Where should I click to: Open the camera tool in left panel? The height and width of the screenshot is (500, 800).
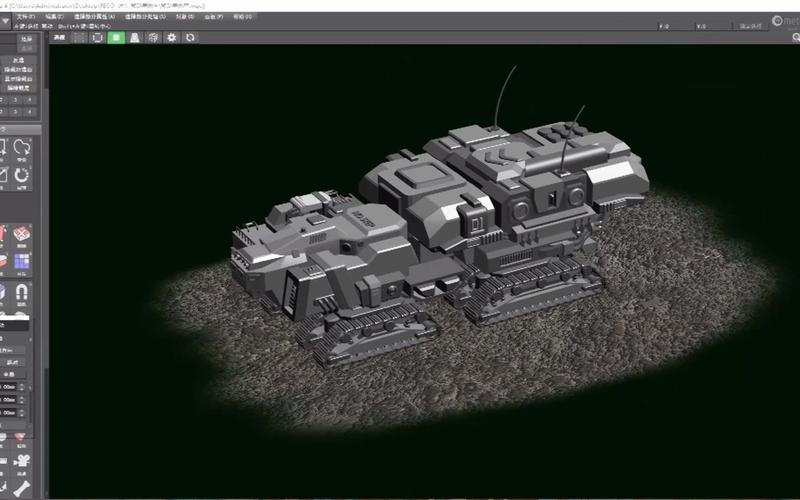(x=21, y=462)
